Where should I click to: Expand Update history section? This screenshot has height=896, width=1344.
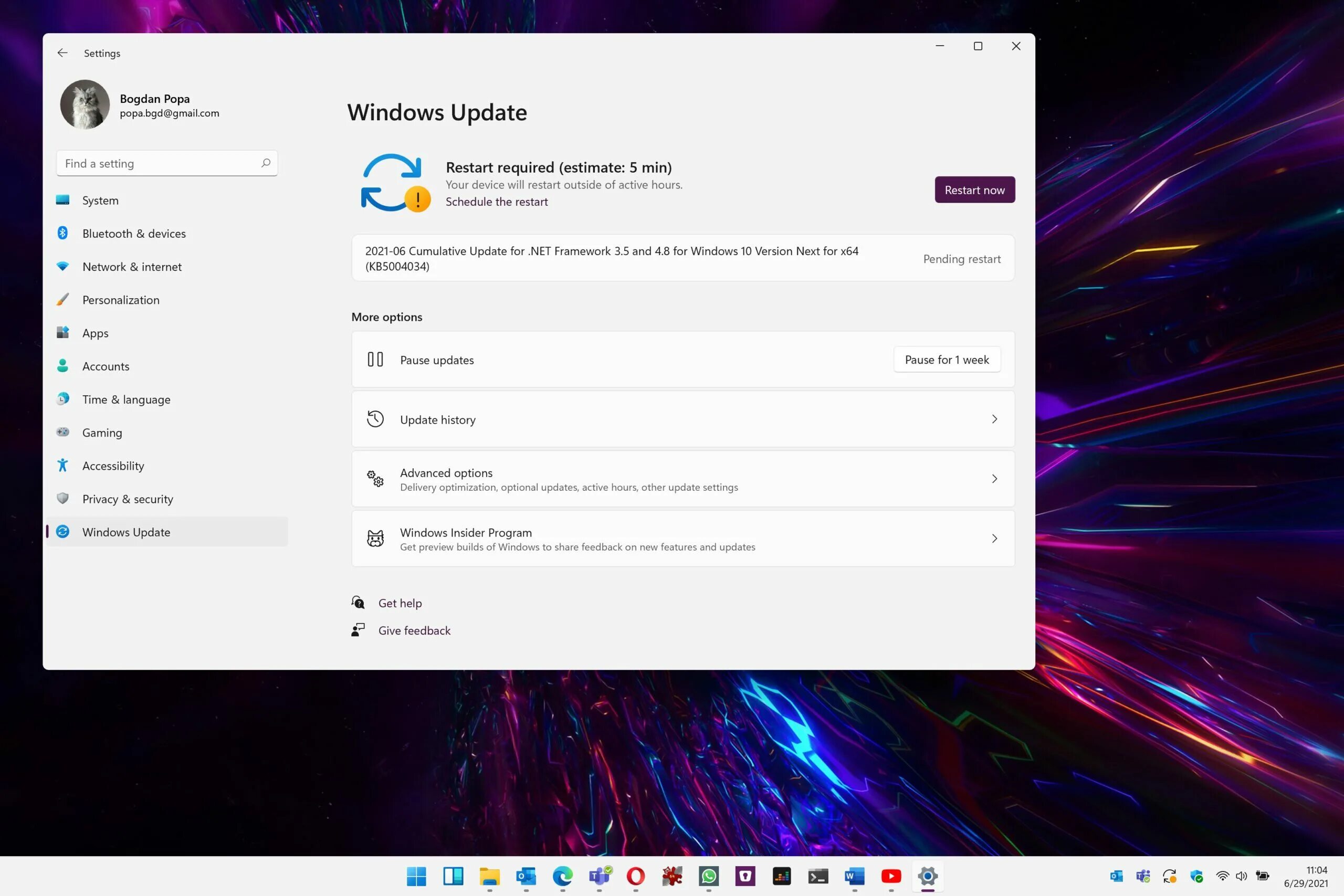[683, 419]
